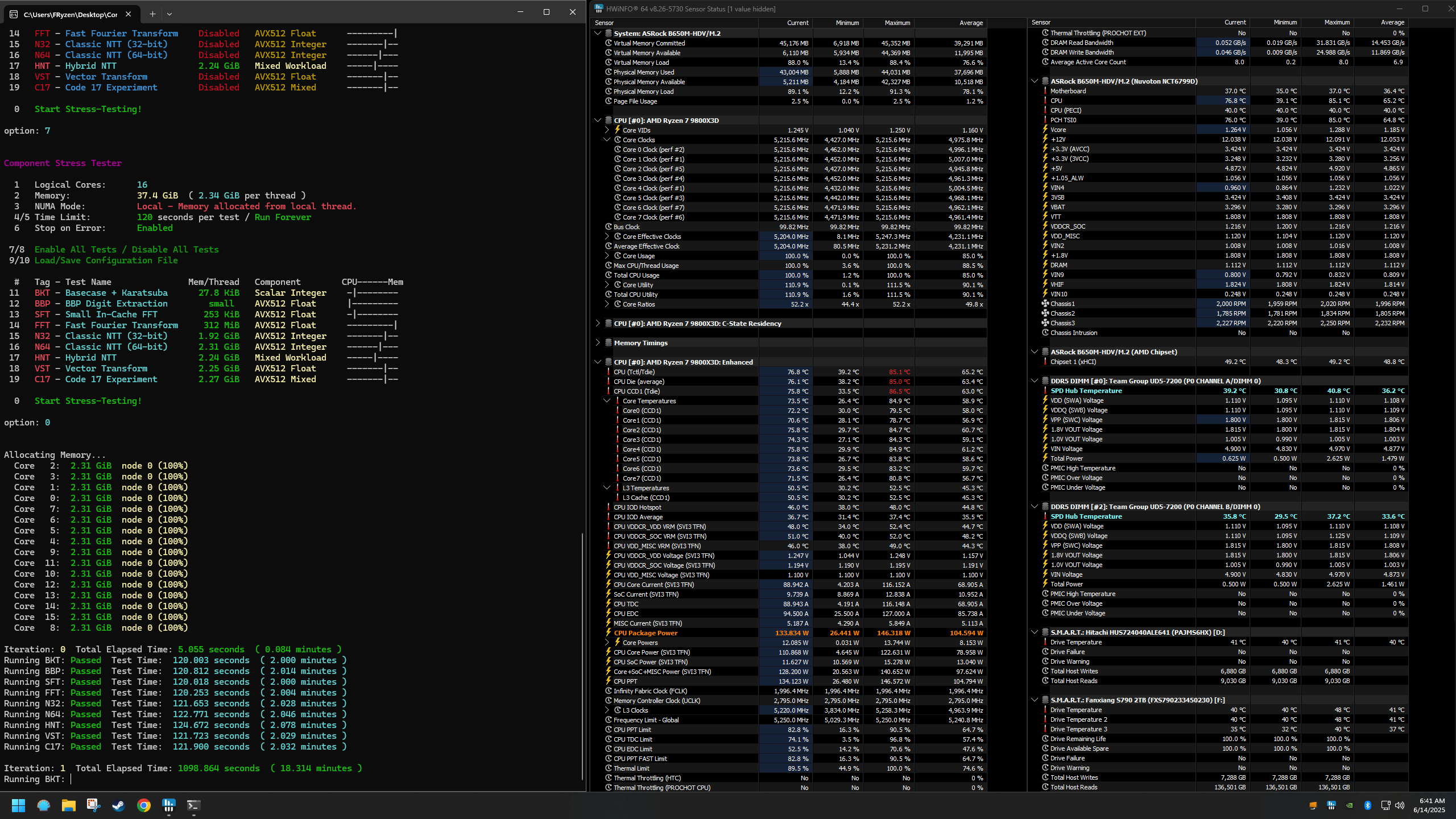The image size is (1456, 819).
Task: Add a new terminal tab with plus
Action: pos(152,14)
